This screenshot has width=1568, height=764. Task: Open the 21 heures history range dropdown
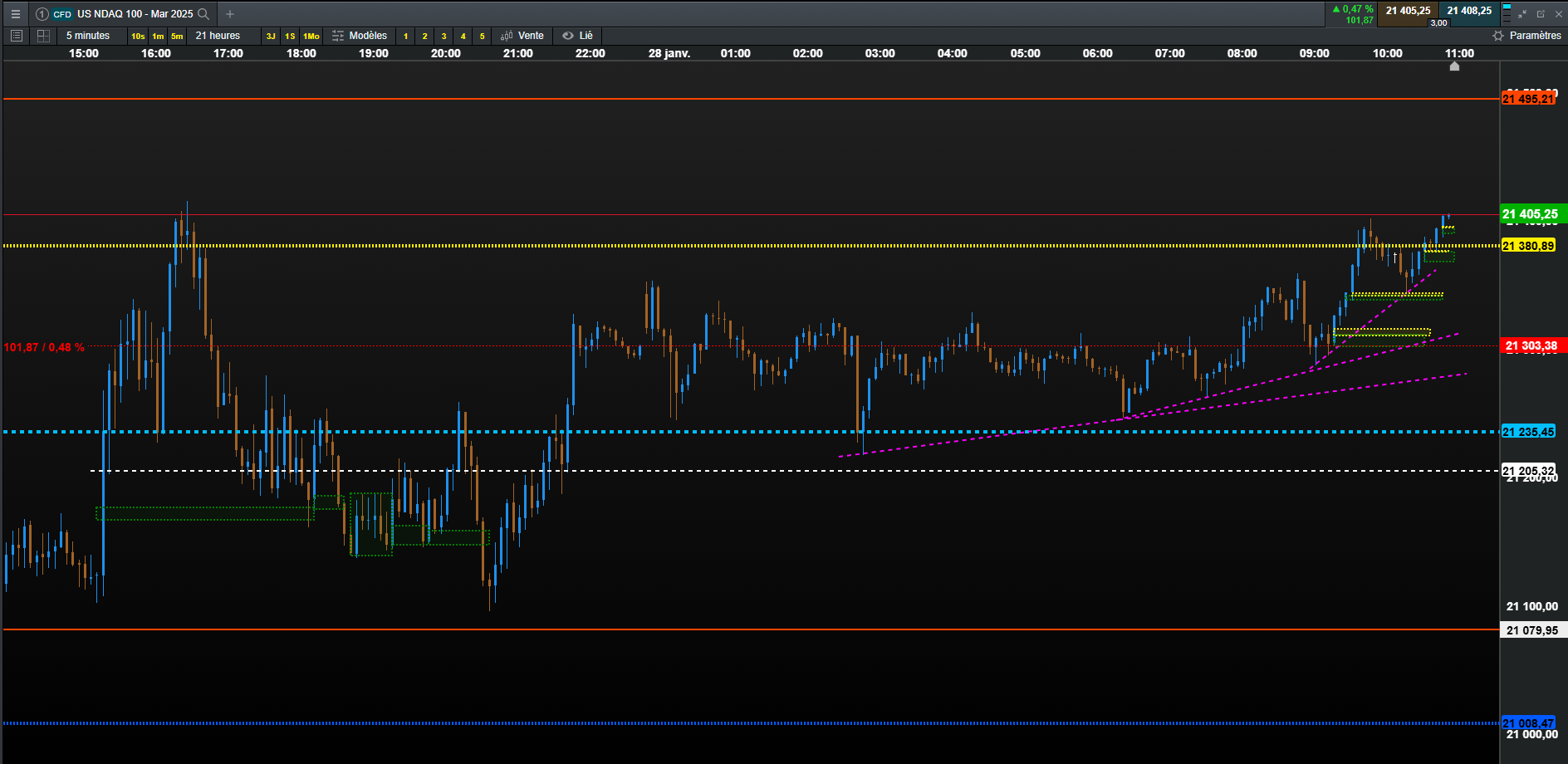(x=218, y=36)
